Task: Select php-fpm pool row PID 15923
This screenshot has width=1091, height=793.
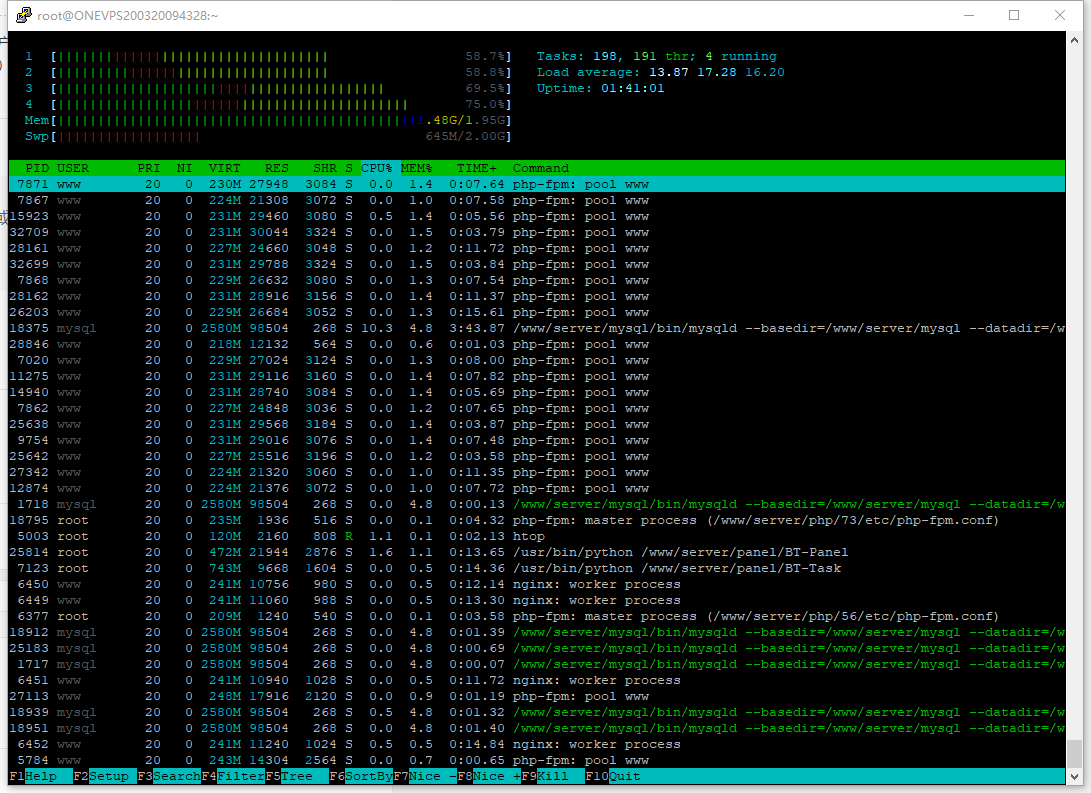Action: click(x=536, y=216)
